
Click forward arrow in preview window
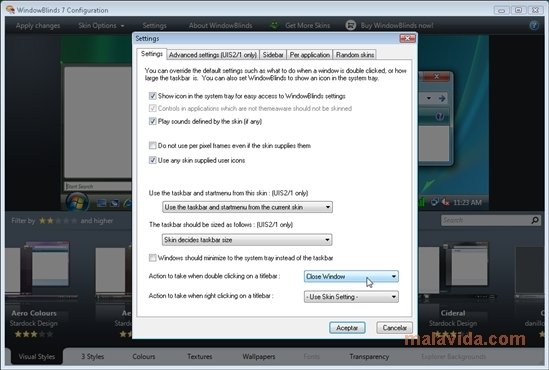click(x=442, y=98)
